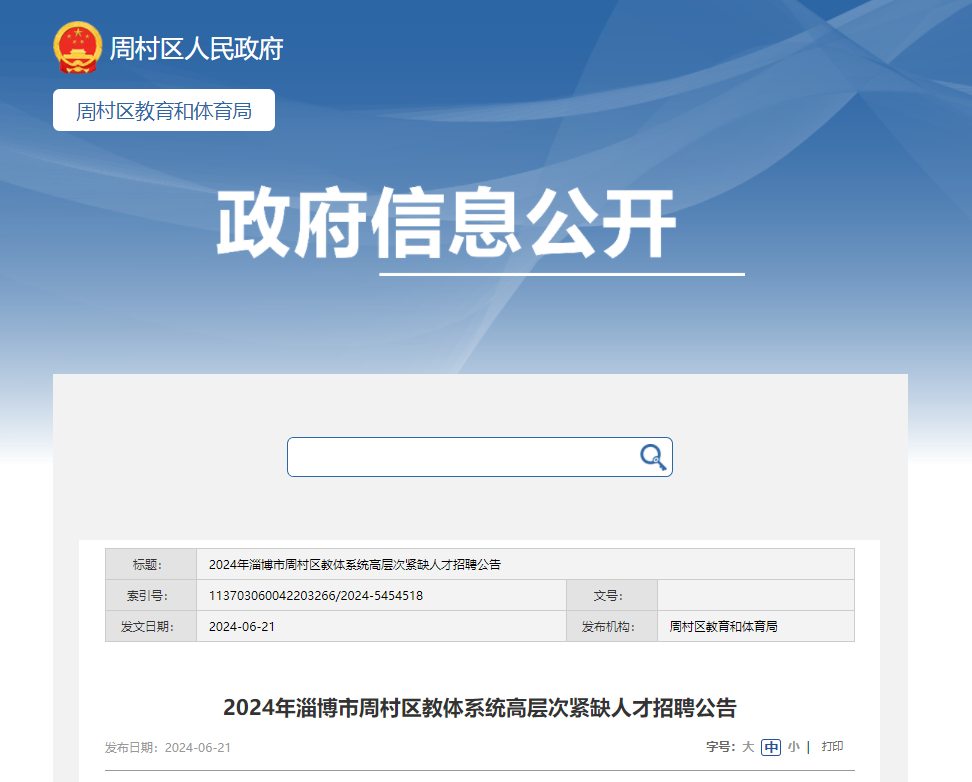Click the bold article headline 2024年淄博市周村区教体系统高层次紧缺人才招聘公告
Image resolution: width=972 pixels, height=782 pixels.
[x=480, y=708]
